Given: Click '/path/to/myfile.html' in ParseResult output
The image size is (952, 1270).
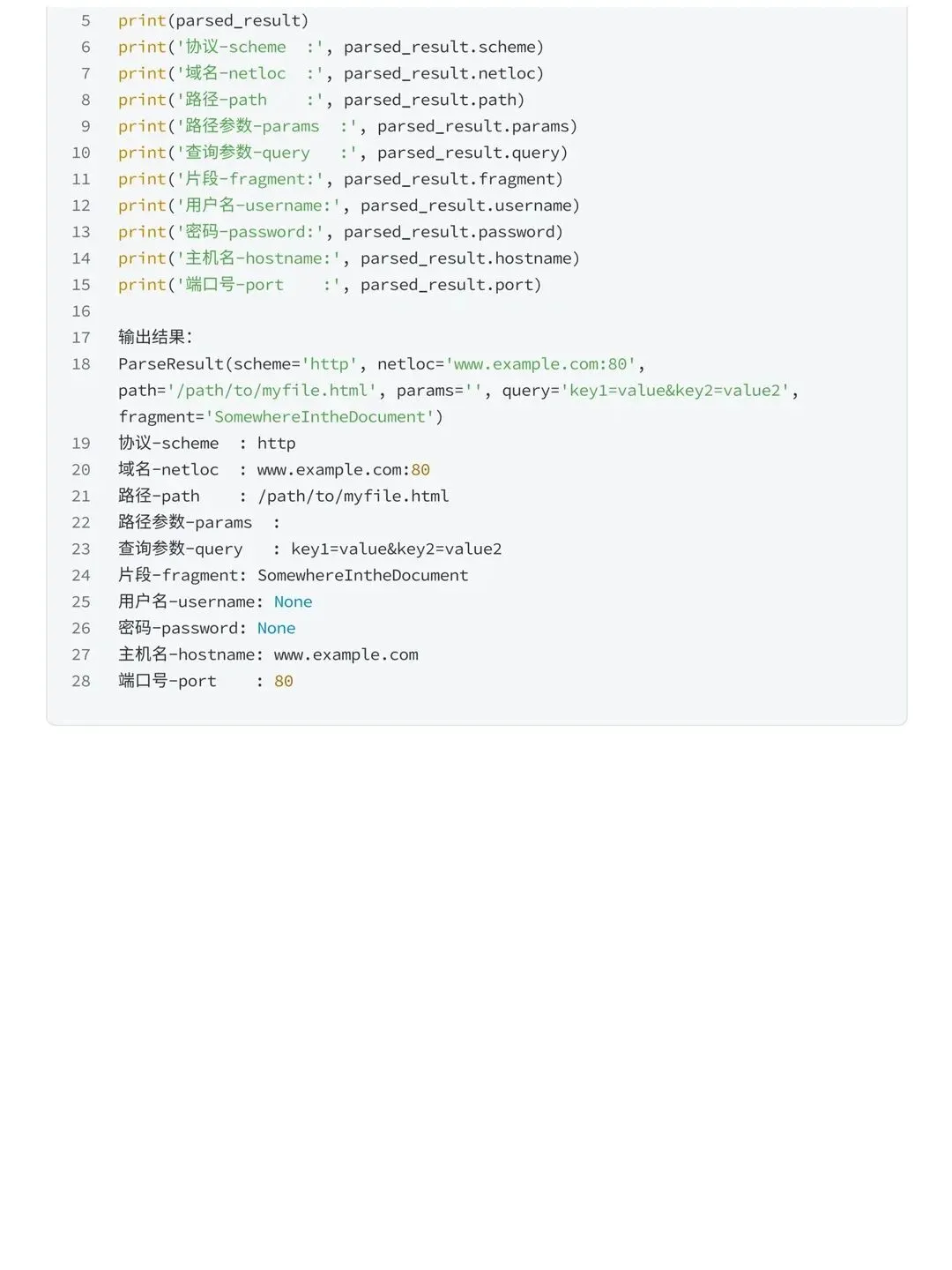Looking at the screenshot, I should [272, 391].
